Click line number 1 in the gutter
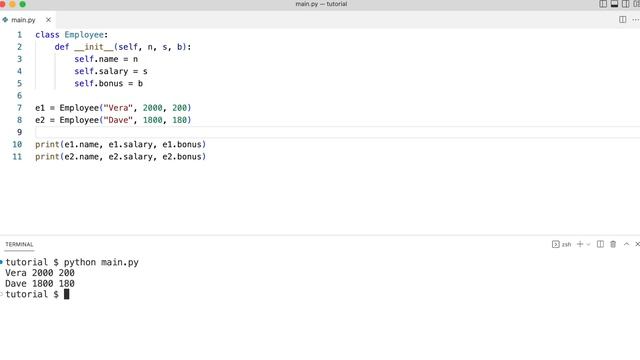 click(19, 35)
